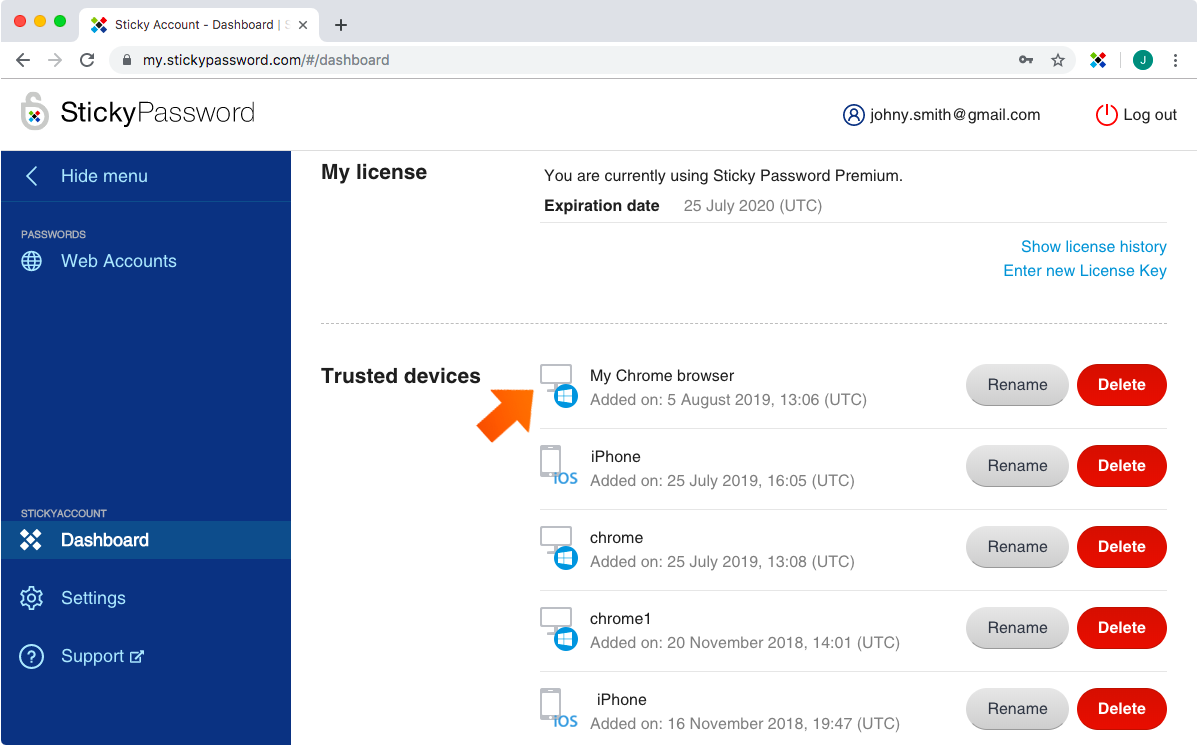Bookmark the page with the star icon
The width and height of the screenshot is (1197, 746).
pyautogui.click(x=1058, y=60)
